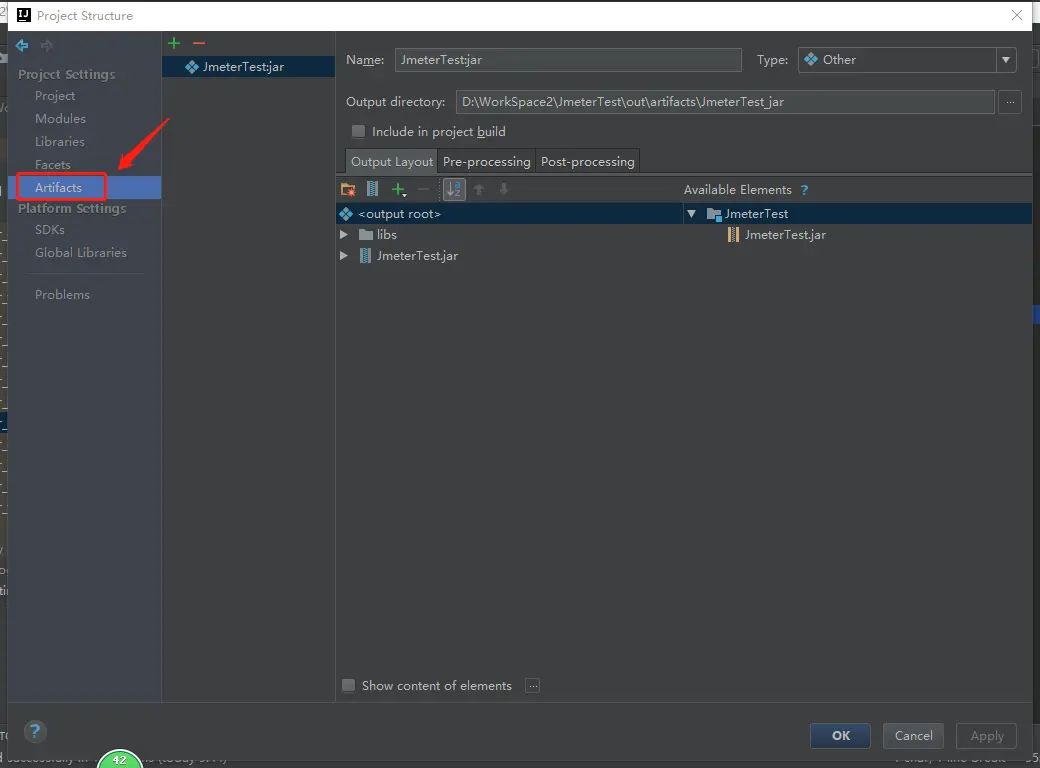The width and height of the screenshot is (1040, 768).
Task: Open Project settings in sidebar
Action: (x=55, y=96)
